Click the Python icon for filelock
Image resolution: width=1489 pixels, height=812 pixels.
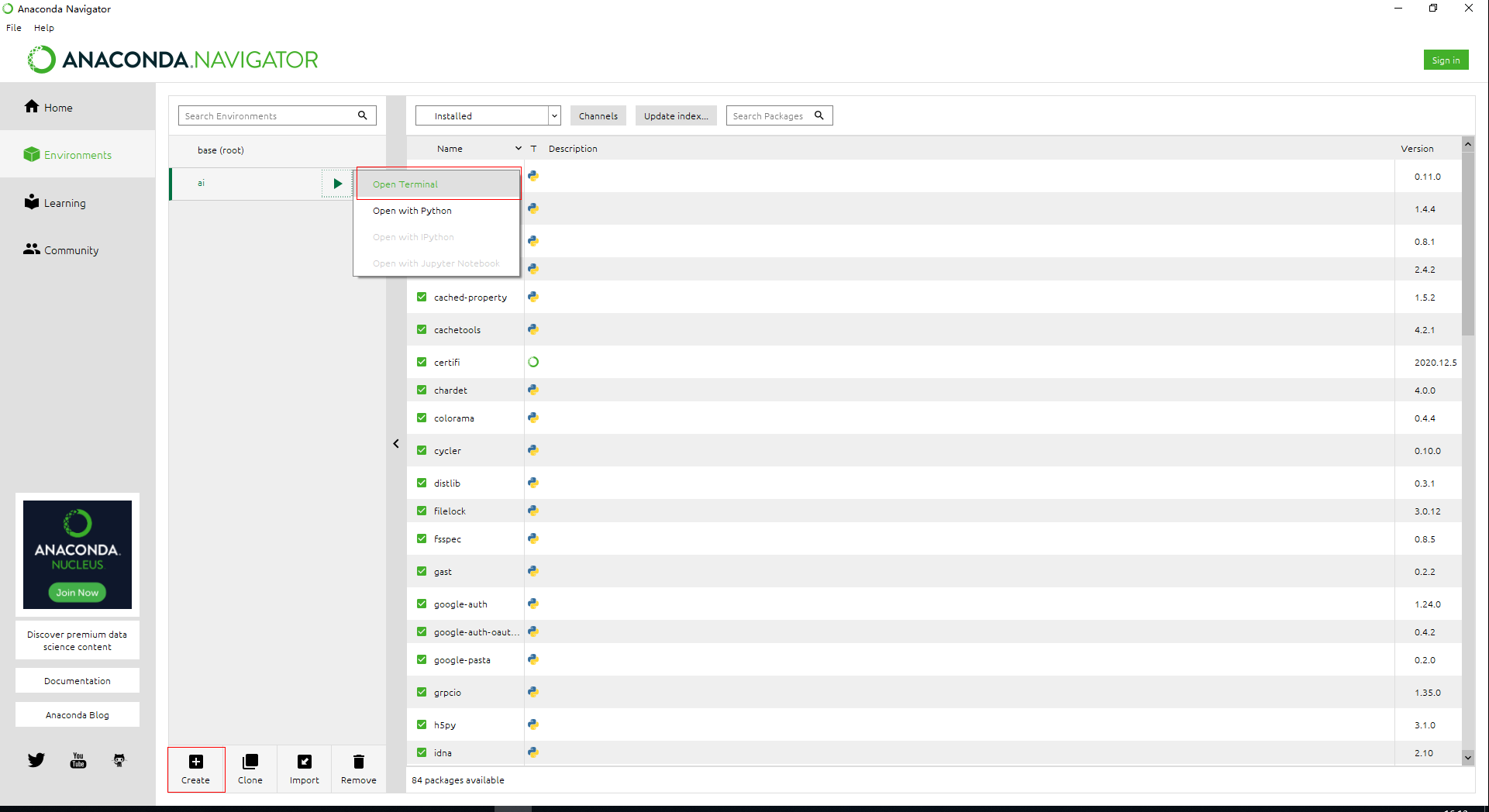click(x=533, y=511)
